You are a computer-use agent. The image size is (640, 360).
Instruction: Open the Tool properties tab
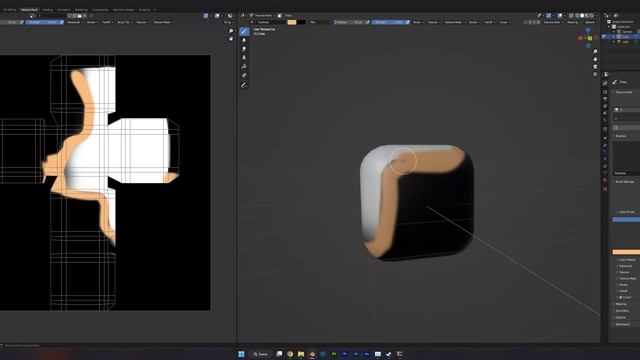pyautogui.click(x=605, y=83)
